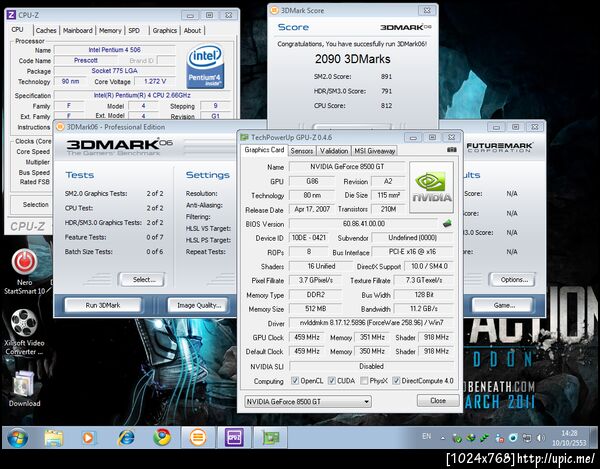600x469 pixels.
Task: Click Select... button under Tests
Action: click(x=142, y=279)
